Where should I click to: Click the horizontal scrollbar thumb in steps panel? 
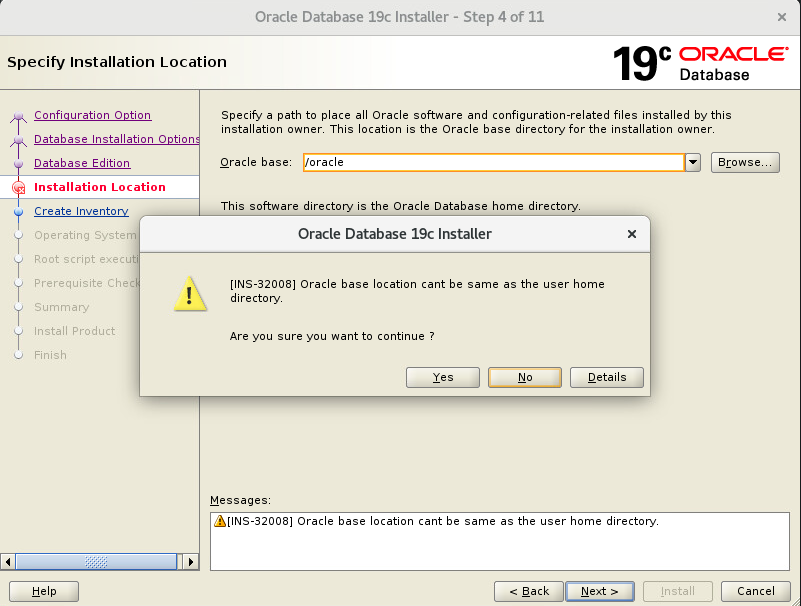pos(96,562)
